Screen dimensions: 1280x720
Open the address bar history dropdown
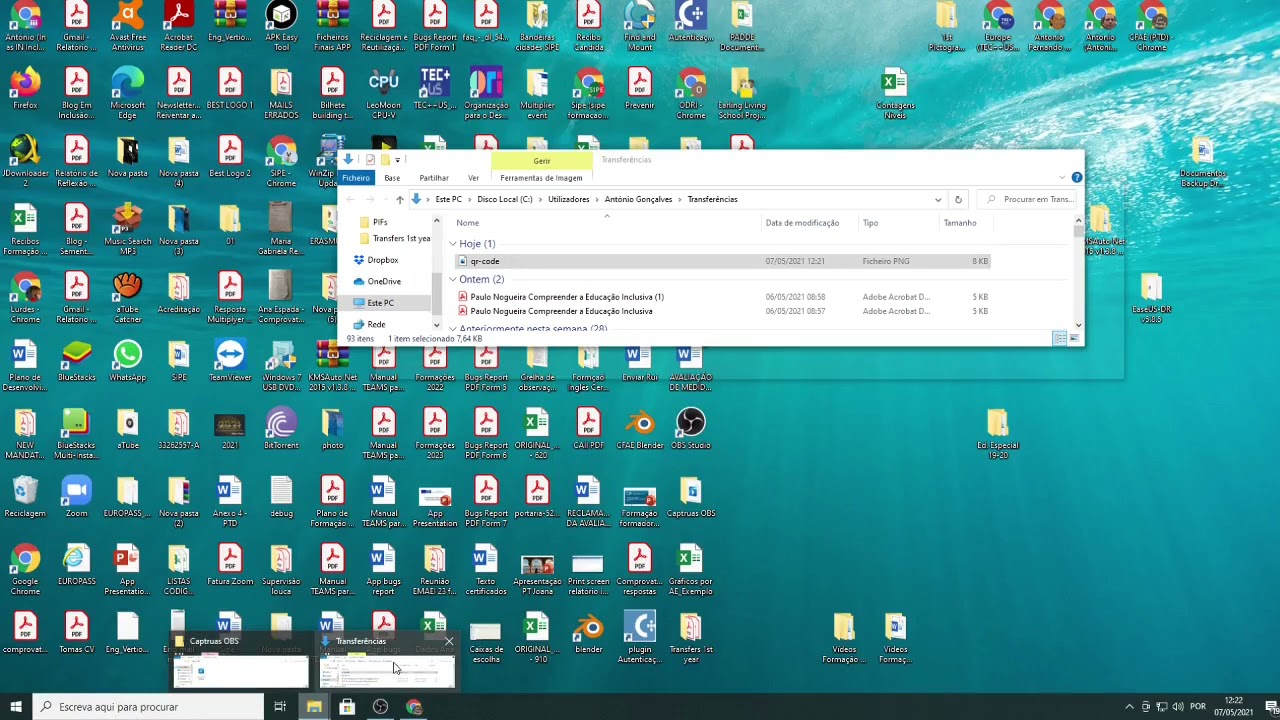coord(938,199)
